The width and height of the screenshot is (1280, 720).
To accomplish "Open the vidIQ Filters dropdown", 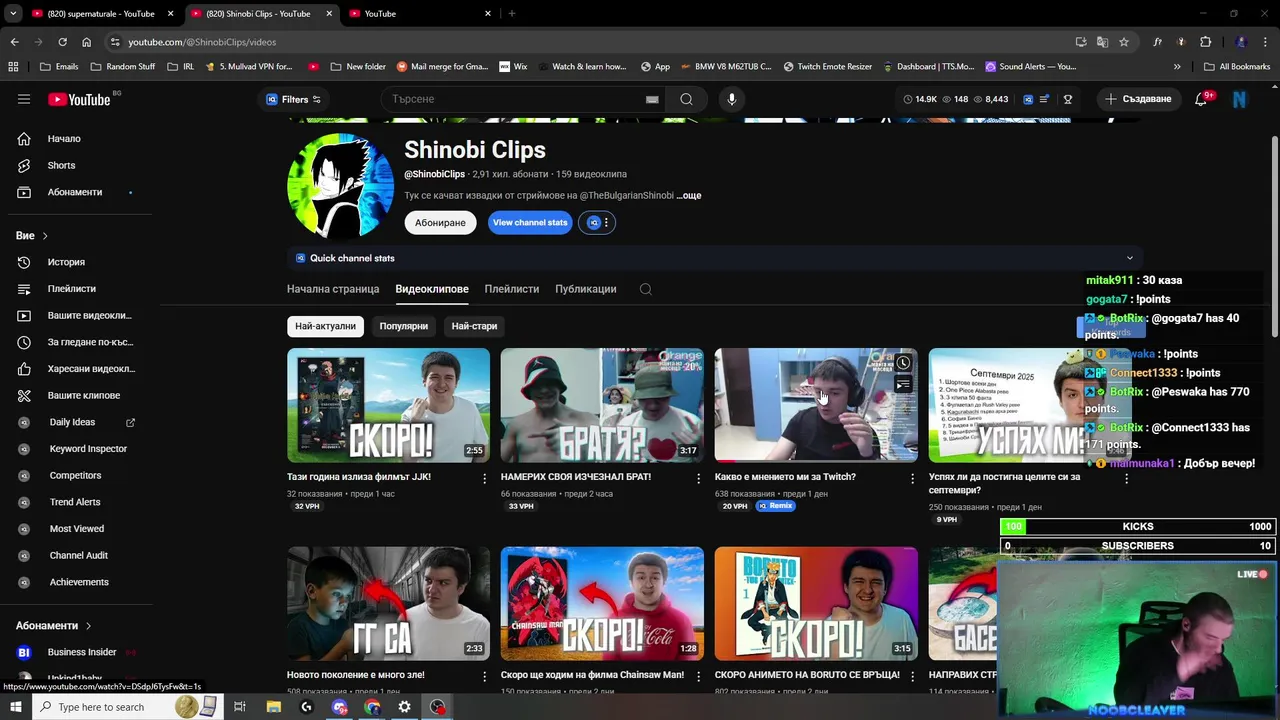I will [294, 99].
